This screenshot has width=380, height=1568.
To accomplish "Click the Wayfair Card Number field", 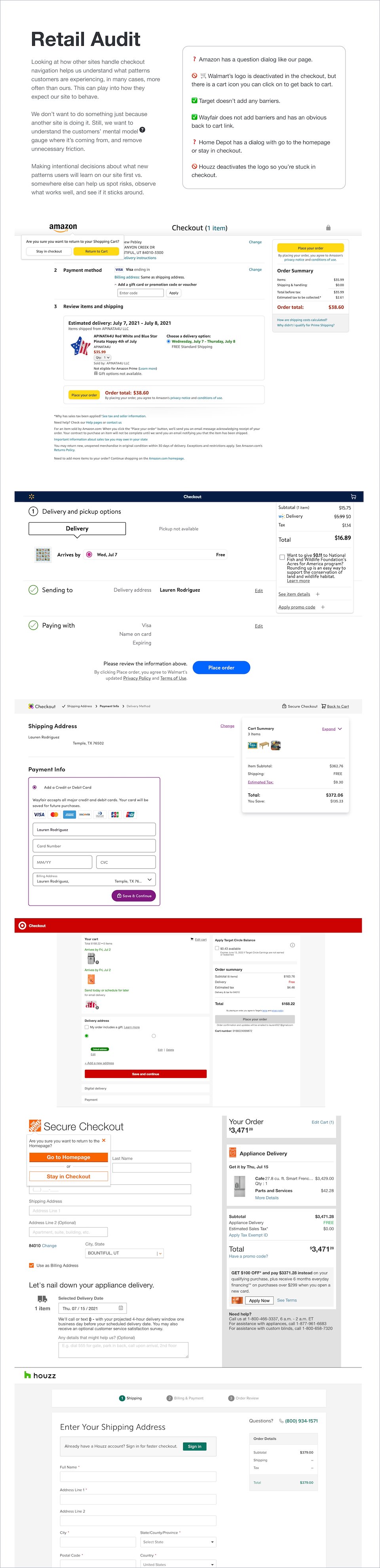I will (94, 846).
